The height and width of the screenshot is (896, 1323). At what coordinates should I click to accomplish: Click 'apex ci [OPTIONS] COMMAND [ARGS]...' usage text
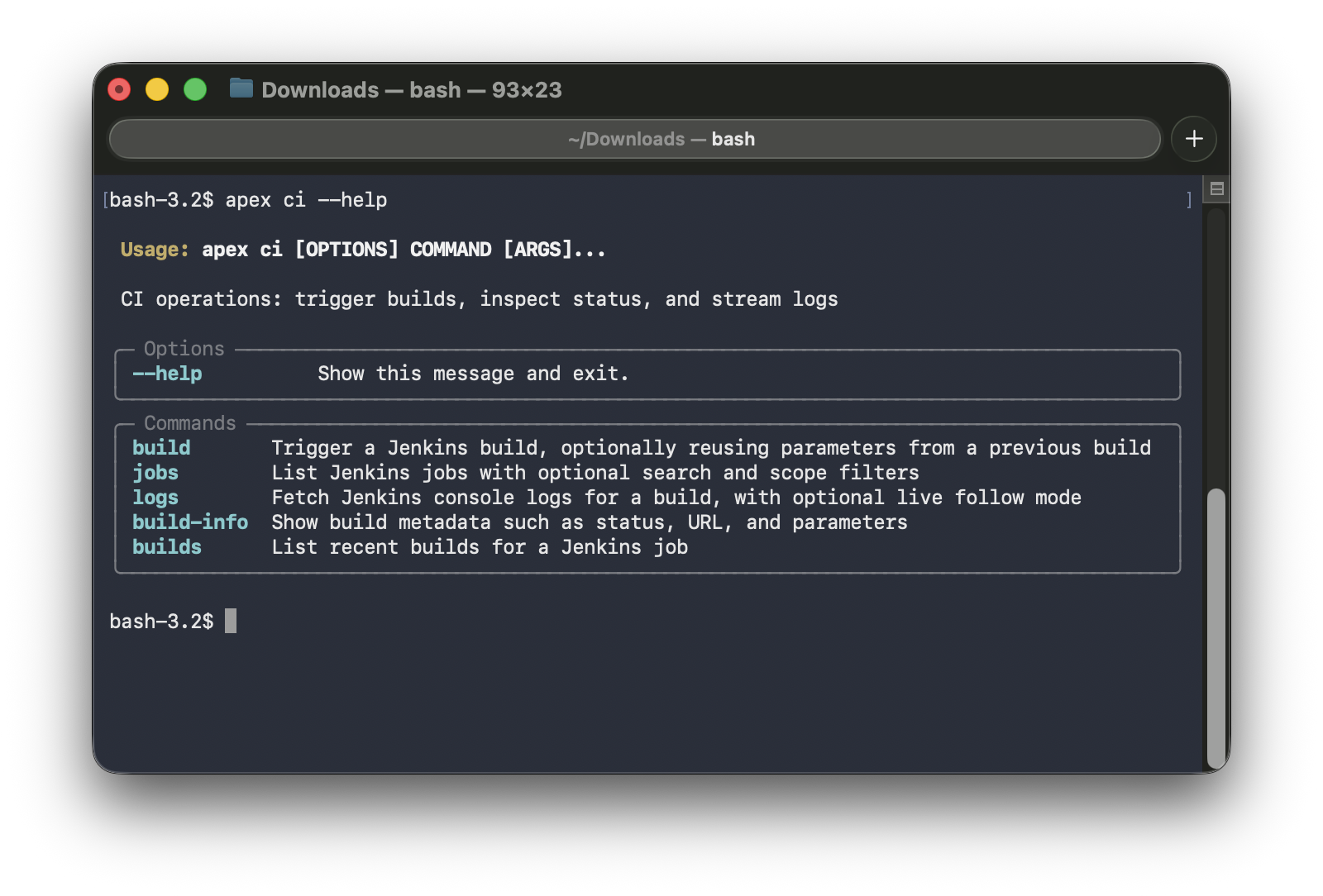404,249
